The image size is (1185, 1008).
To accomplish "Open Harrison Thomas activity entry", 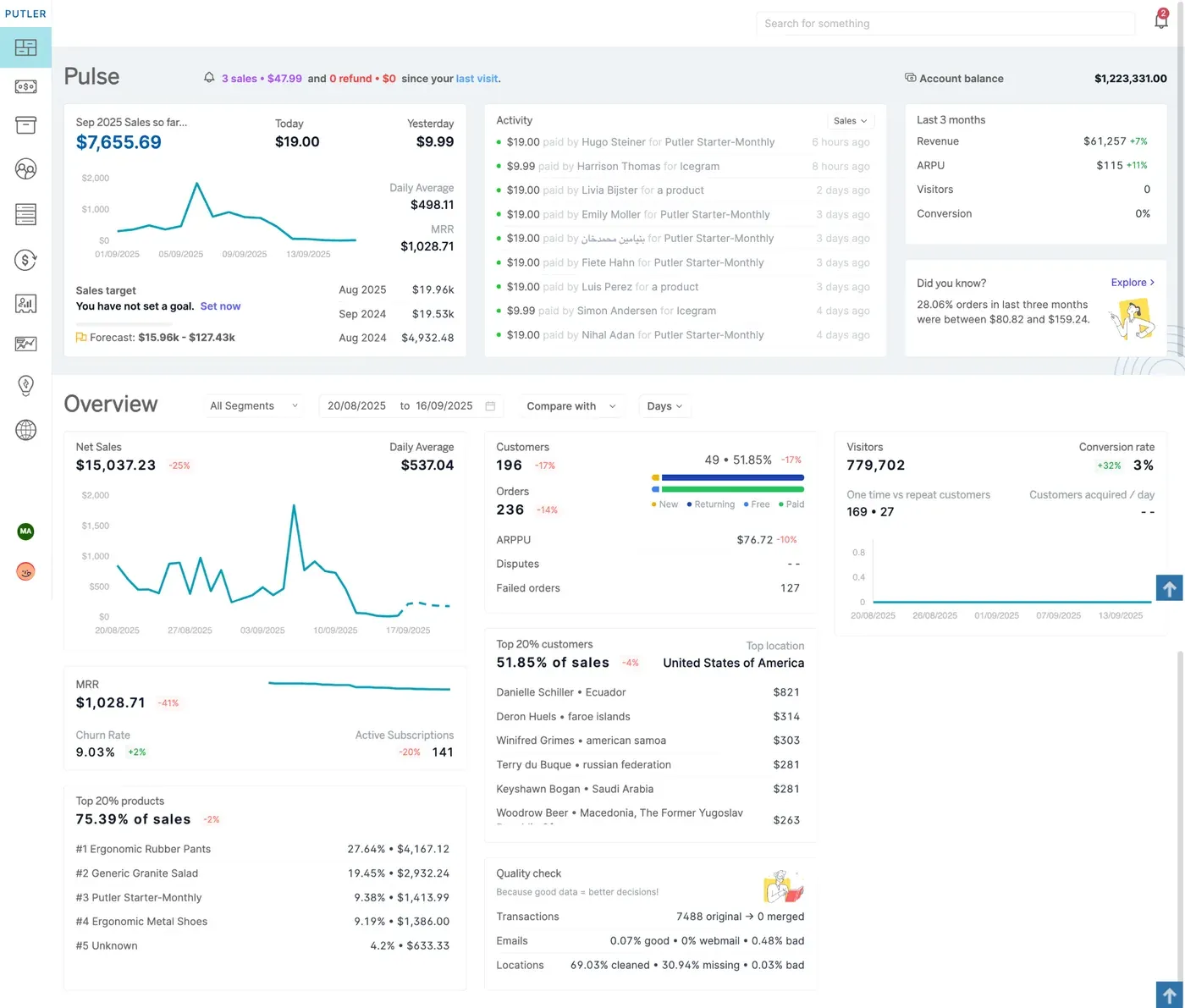I will 683,167.
